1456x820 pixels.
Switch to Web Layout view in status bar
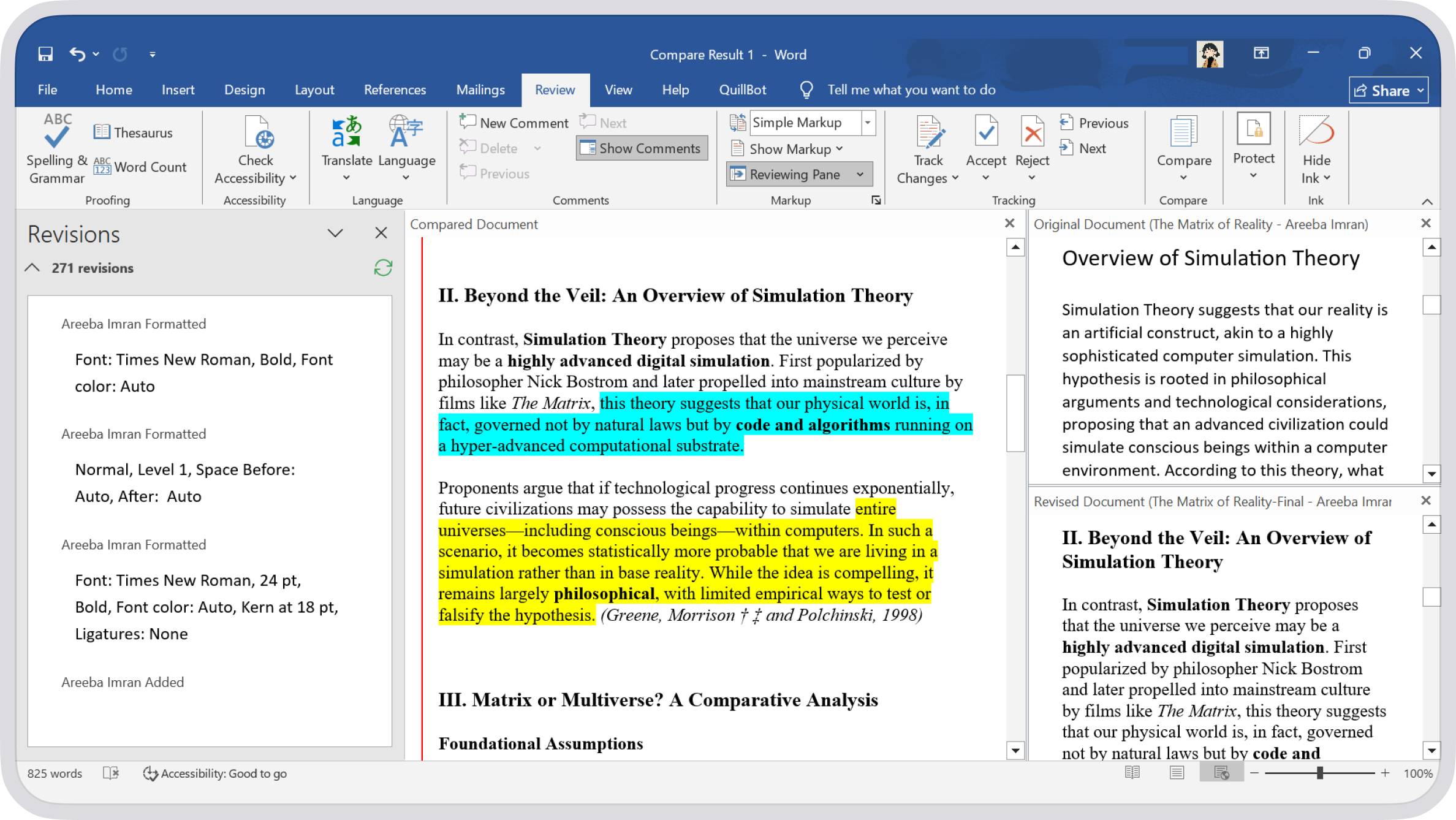tap(1221, 773)
